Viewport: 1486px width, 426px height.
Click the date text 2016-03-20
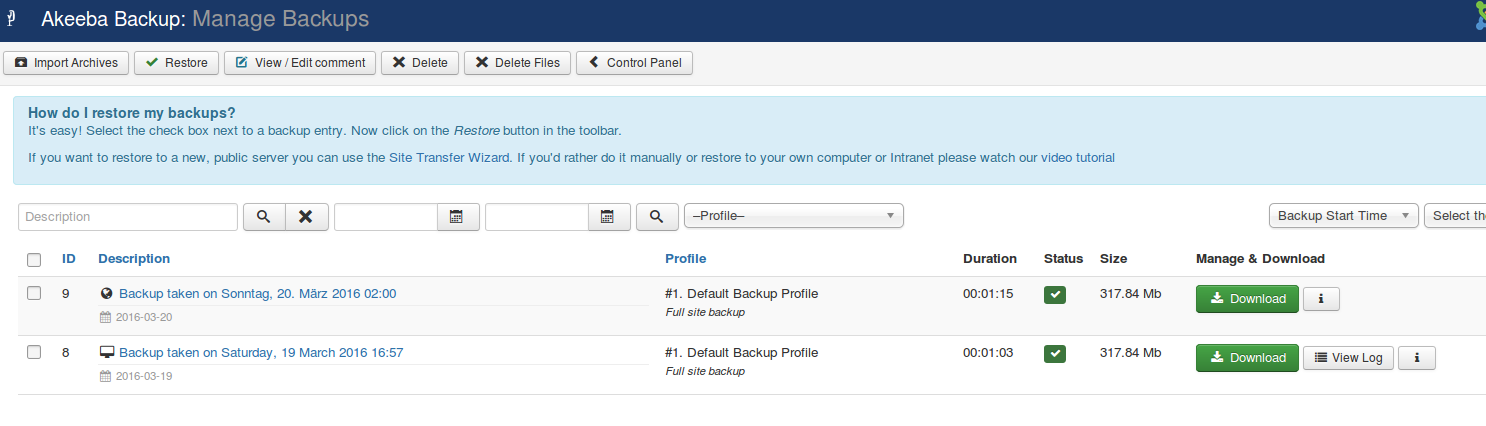tap(144, 317)
